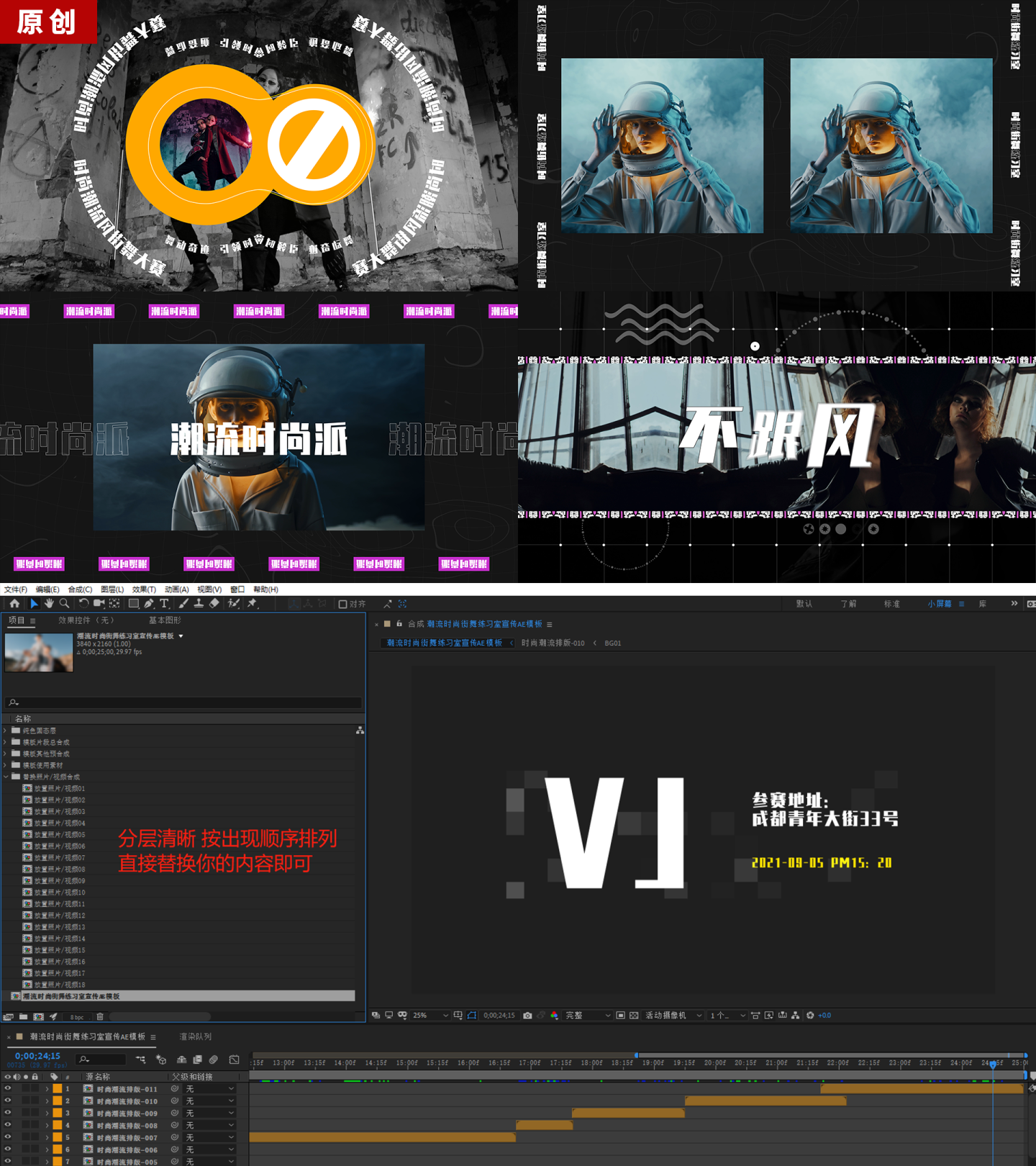Select the Eraser tool
Viewport: 1036px width, 1166px height.
[214, 604]
